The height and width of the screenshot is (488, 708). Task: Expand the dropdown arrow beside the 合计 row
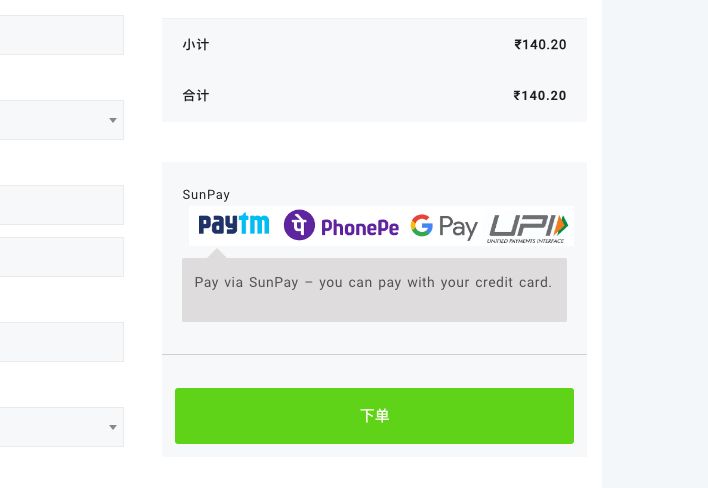(x=113, y=120)
